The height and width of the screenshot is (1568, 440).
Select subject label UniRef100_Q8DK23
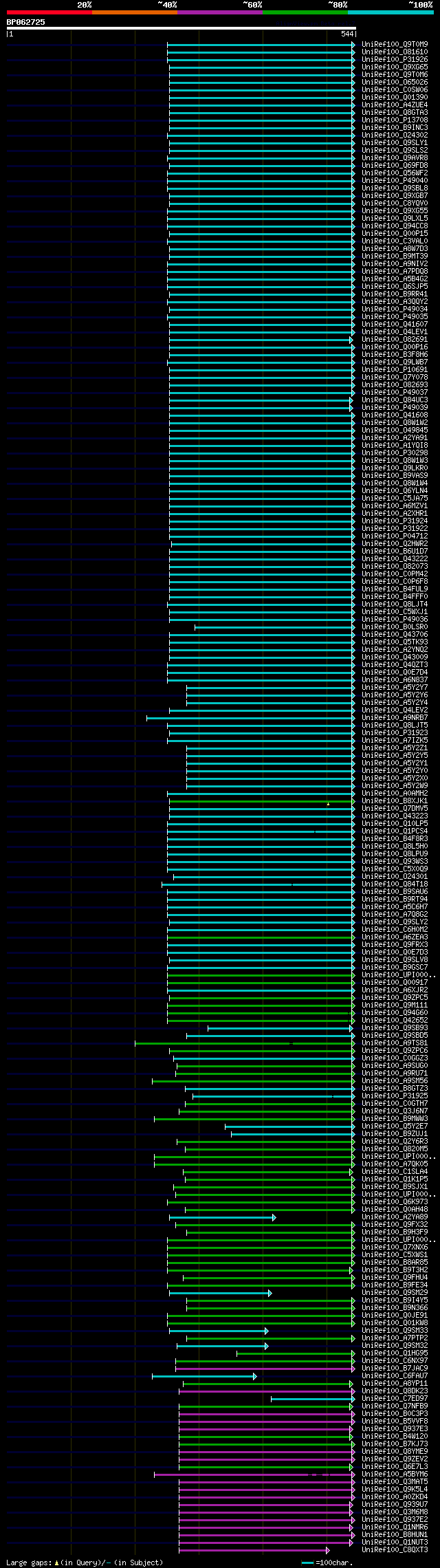[x=395, y=1391]
